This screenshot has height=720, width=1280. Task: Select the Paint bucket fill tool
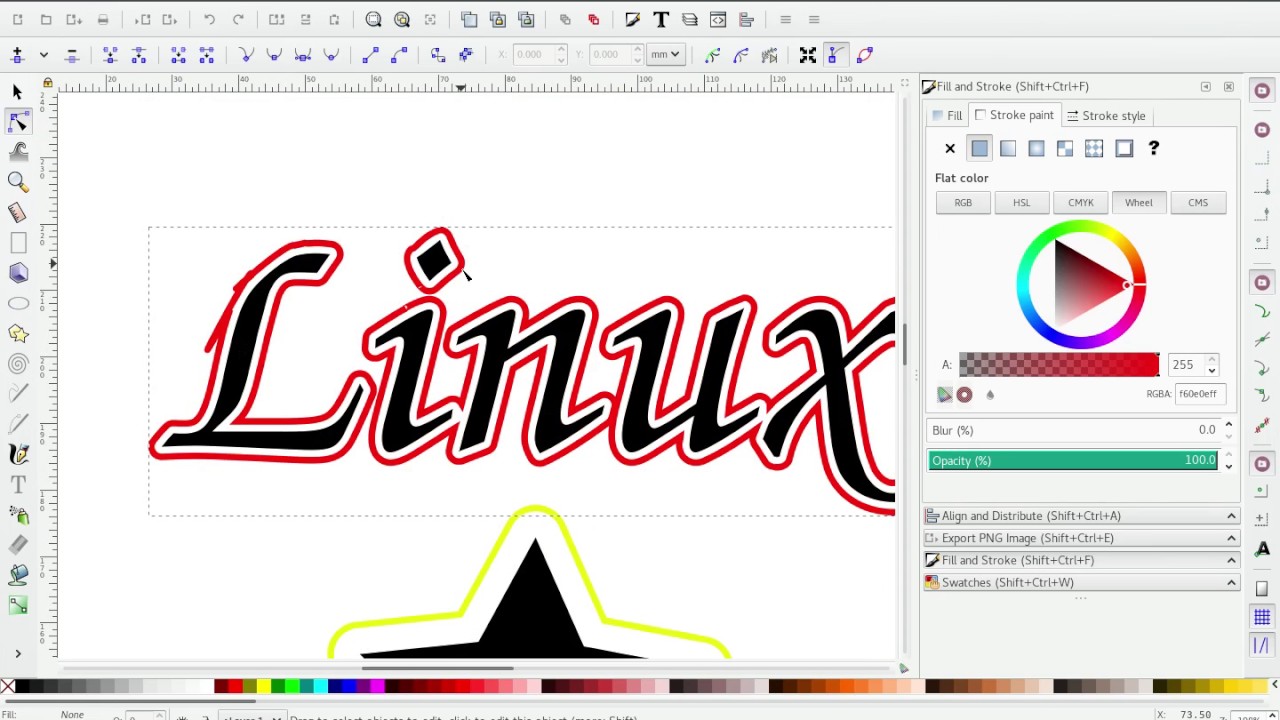pyautogui.click(x=18, y=575)
